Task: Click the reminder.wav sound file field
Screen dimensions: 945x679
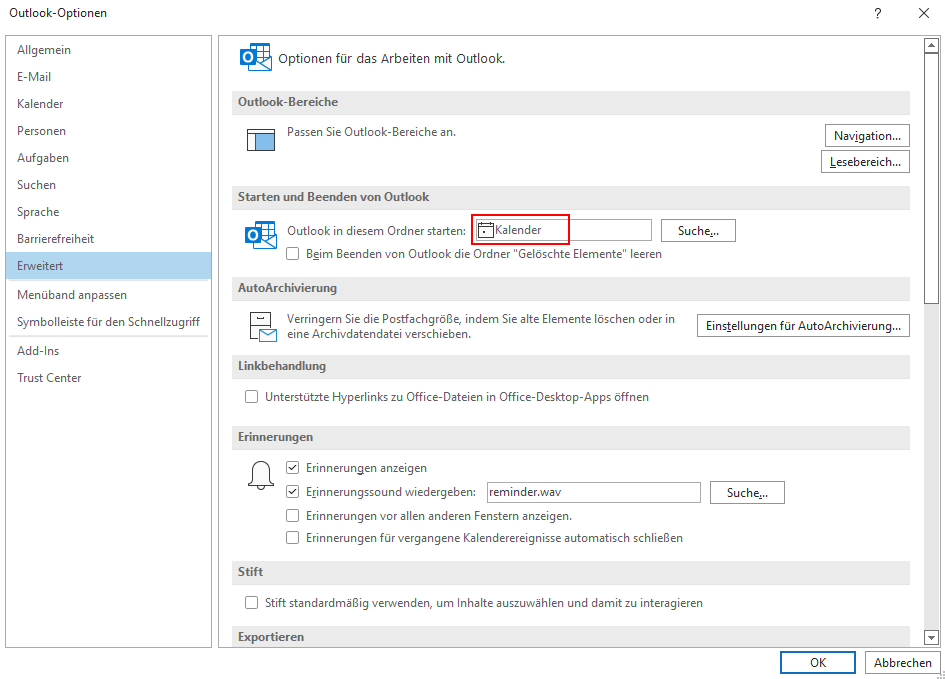Action: (594, 492)
